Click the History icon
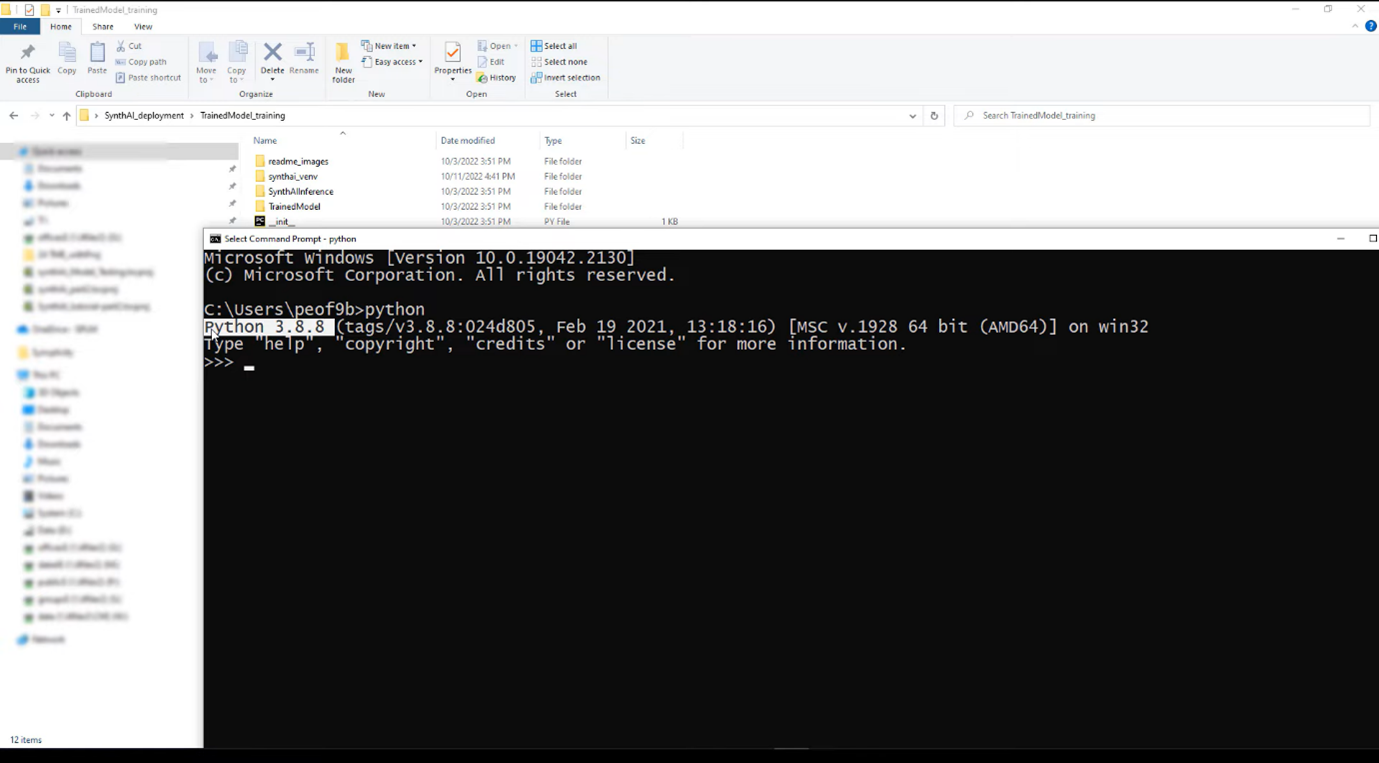The height and width of the screenshot is (763, 1379). pyautogui.click(x=497, y=77)
